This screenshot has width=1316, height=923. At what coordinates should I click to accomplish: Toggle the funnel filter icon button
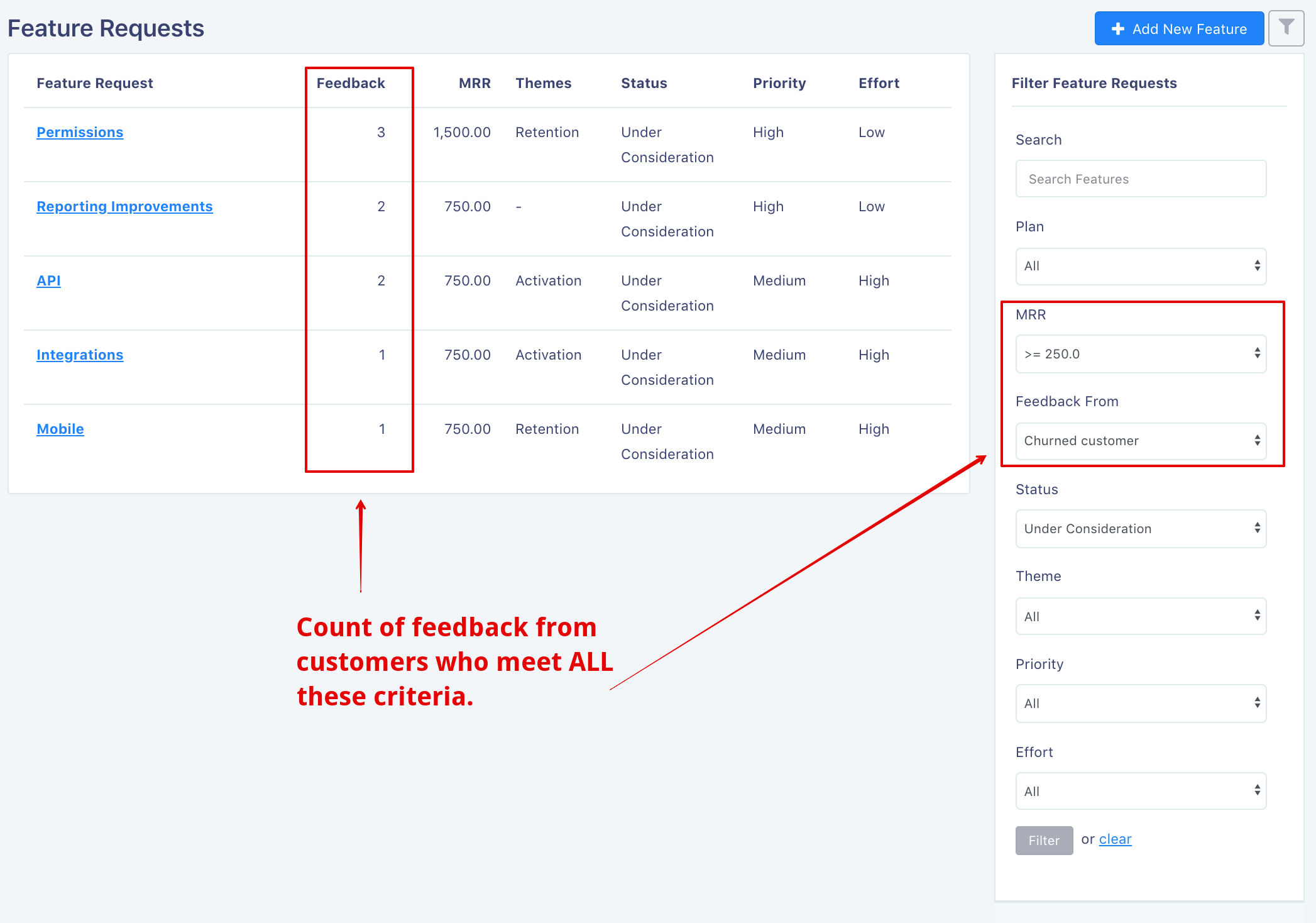(1286, 28)
